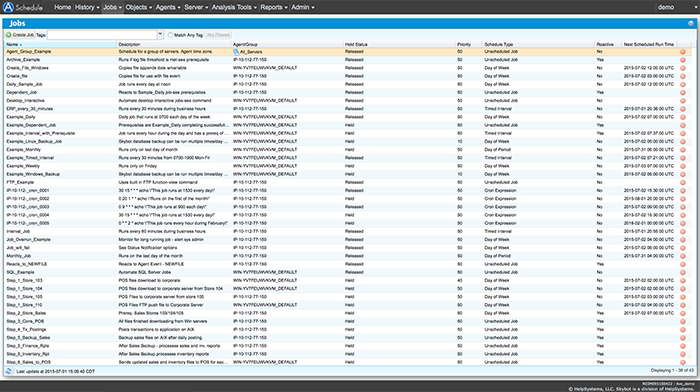Image resolution: width=700 pixels, height=392 pixels.
Task: Open the Agents menu
Action: [x=168, y=7]
